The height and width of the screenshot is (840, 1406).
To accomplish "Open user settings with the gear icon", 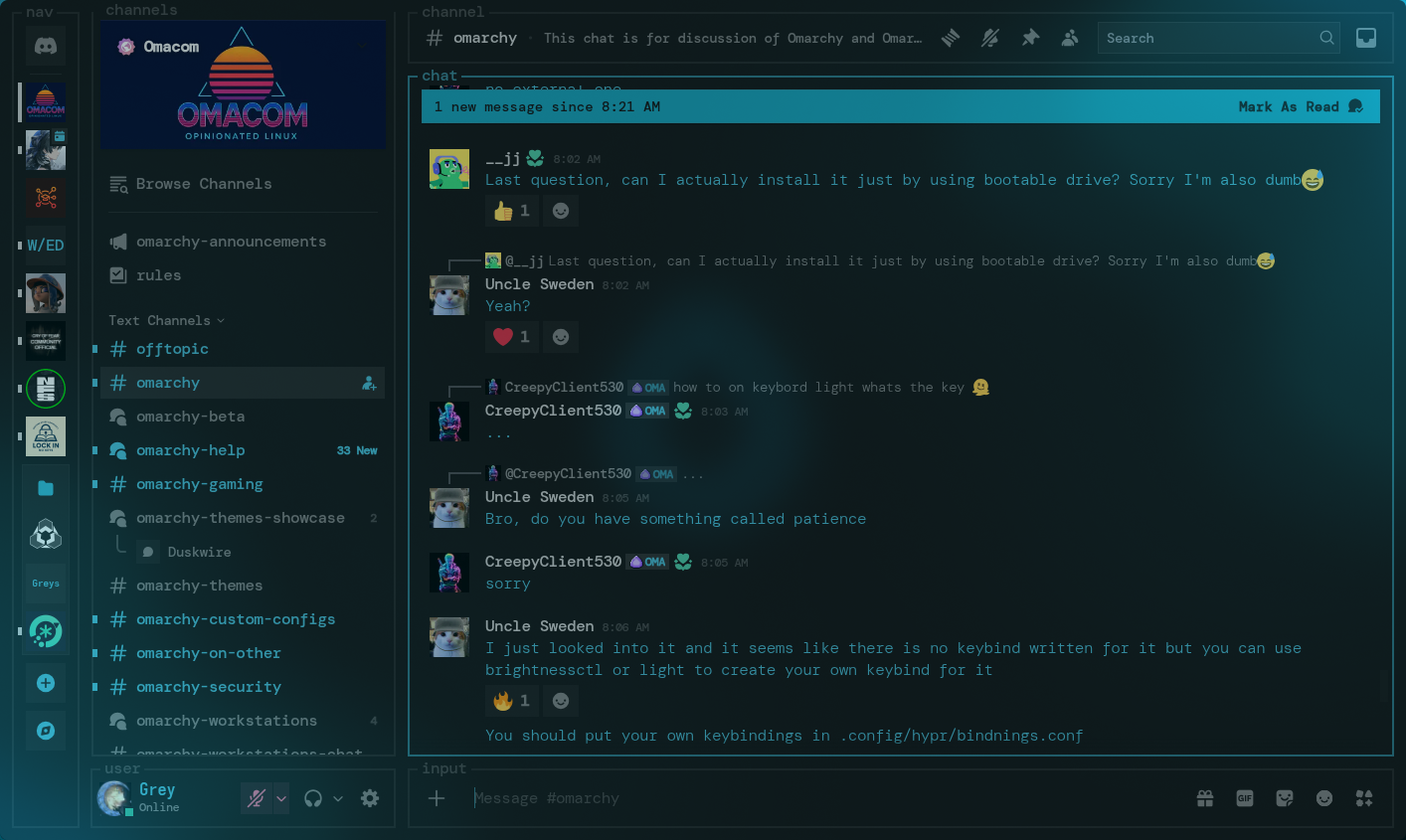I will [370, 798].
